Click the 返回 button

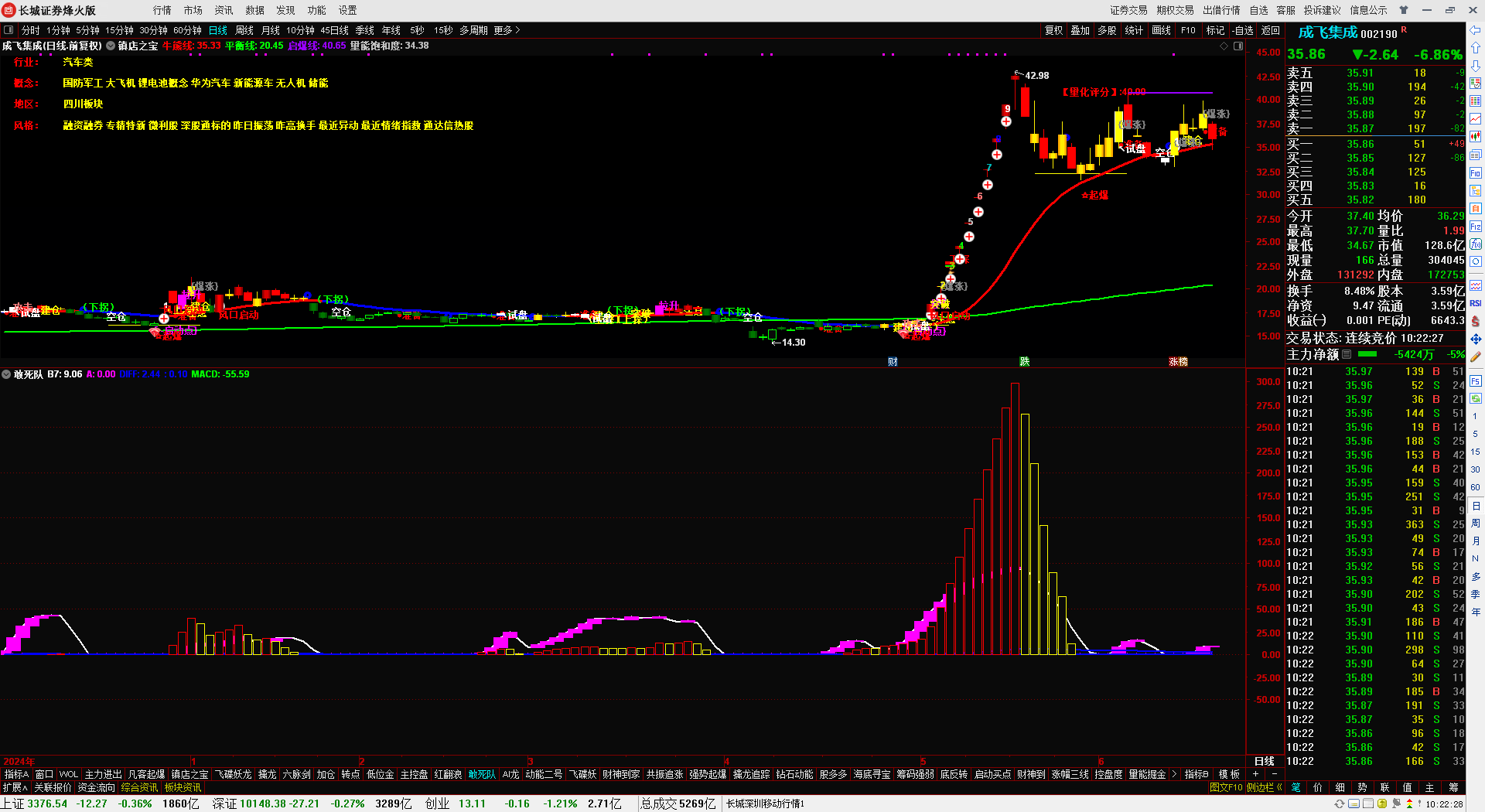click(1271, 30)
